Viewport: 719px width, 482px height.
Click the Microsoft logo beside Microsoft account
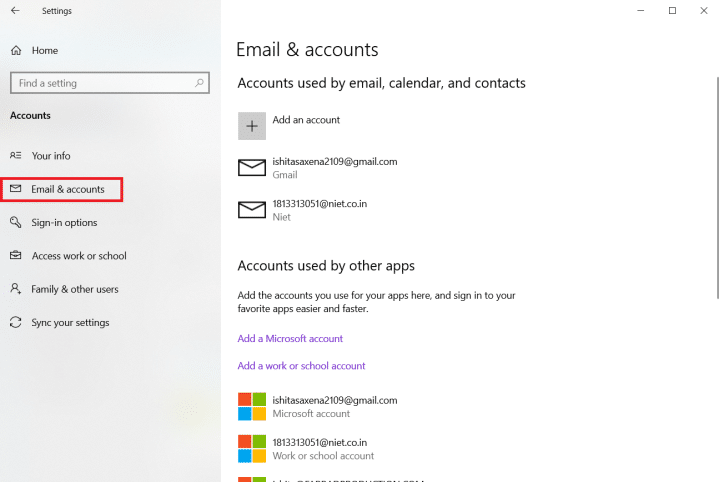click(x=252, y=406)
